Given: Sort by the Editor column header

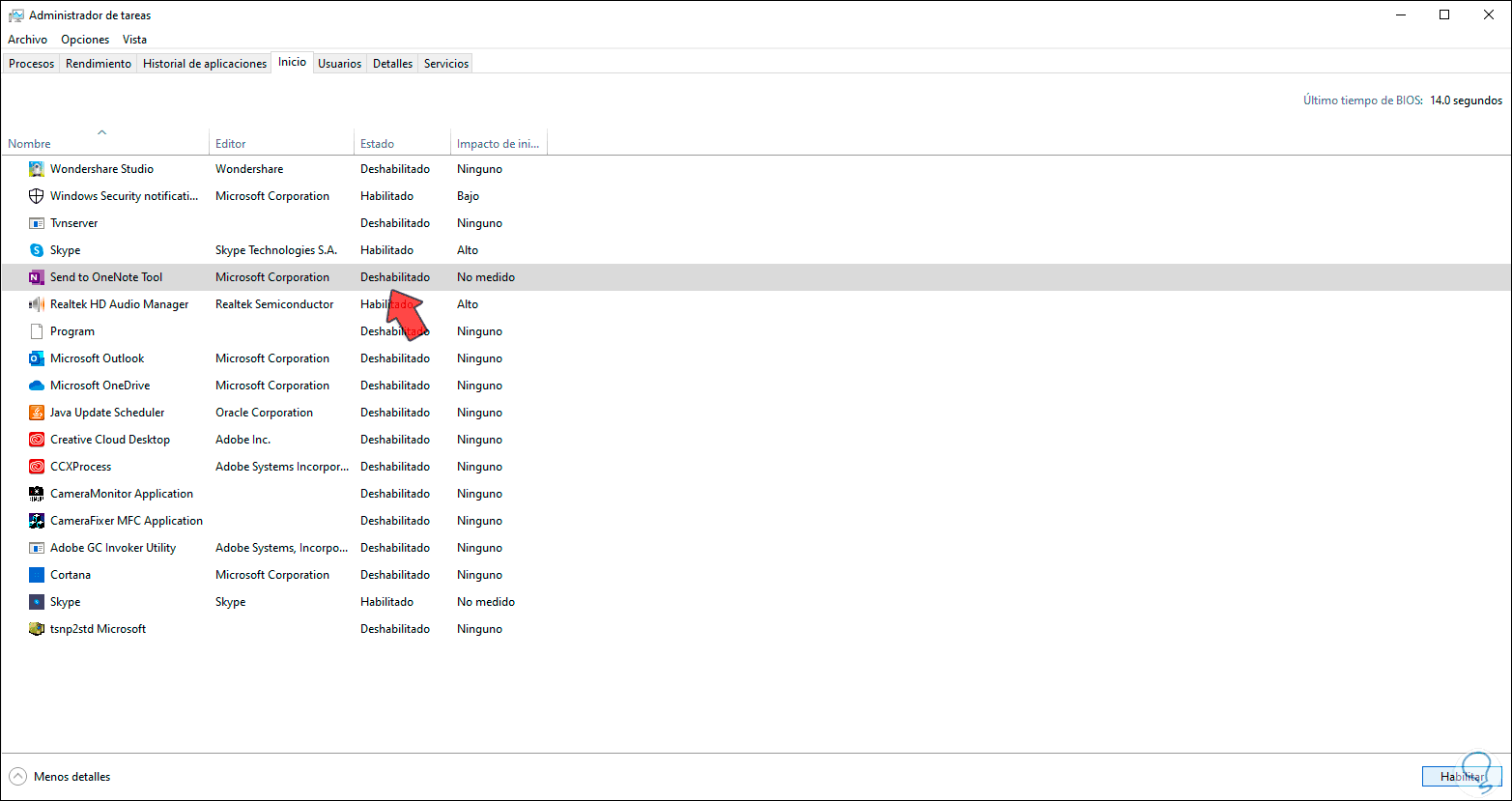Looking at the screenshot, I should (x=281, y=143).
